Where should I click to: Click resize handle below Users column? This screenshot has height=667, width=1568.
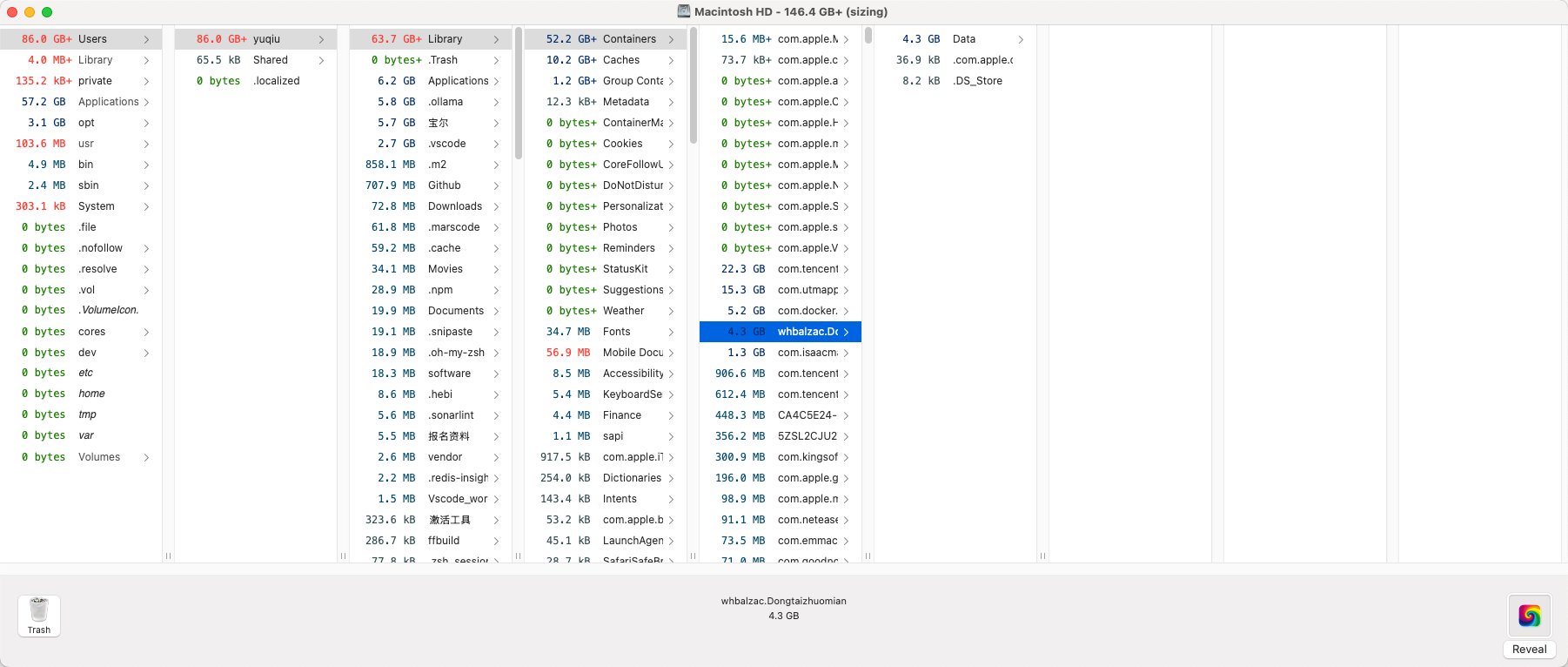tap(168, 556)
